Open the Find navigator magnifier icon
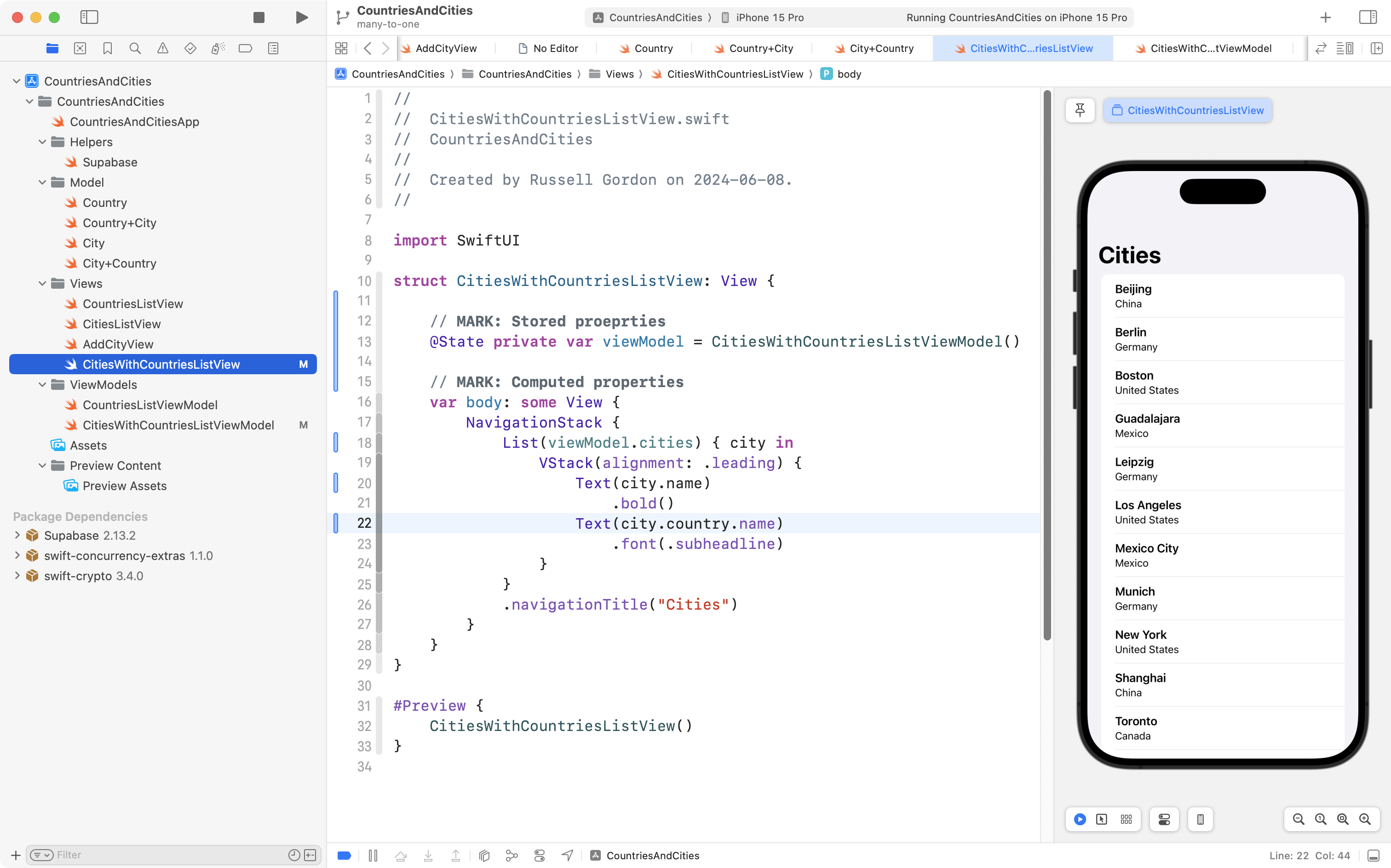1391x868 pixels. (135, 48)
